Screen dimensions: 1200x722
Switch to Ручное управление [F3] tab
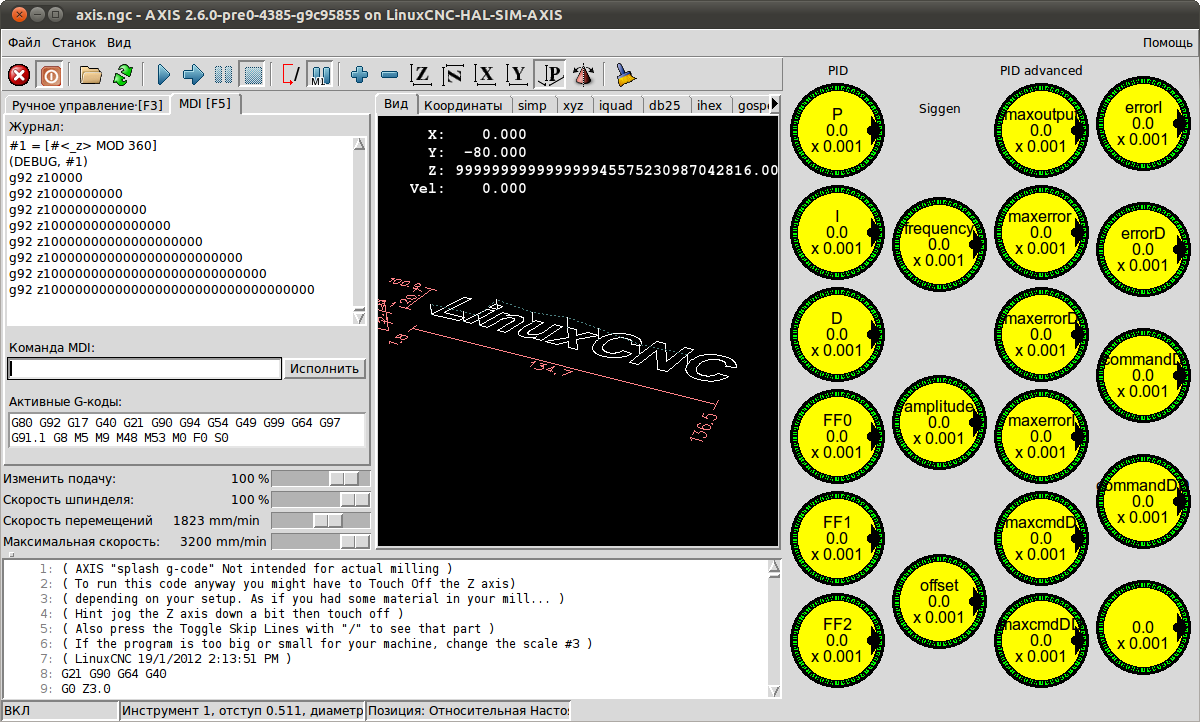click(87, 105)
